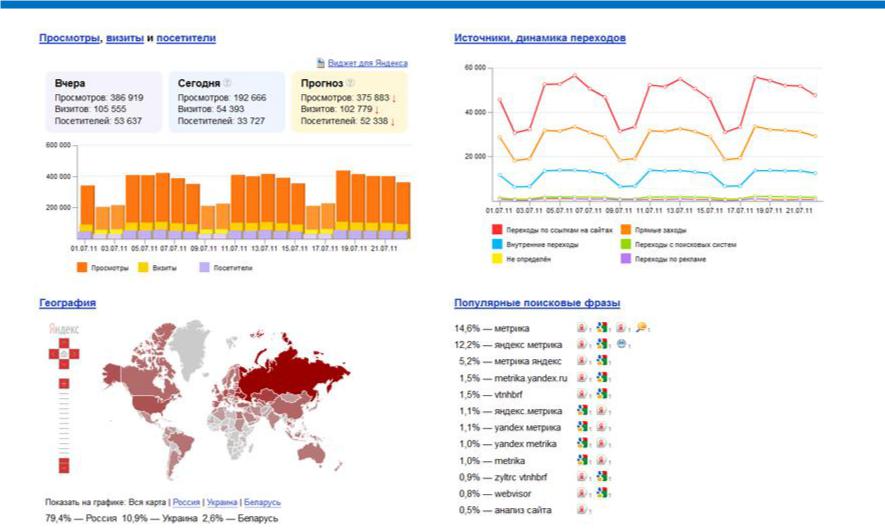
Task: Click 'Посетителей: 52 338' forecast value
Action: click(x=345, y=121)
